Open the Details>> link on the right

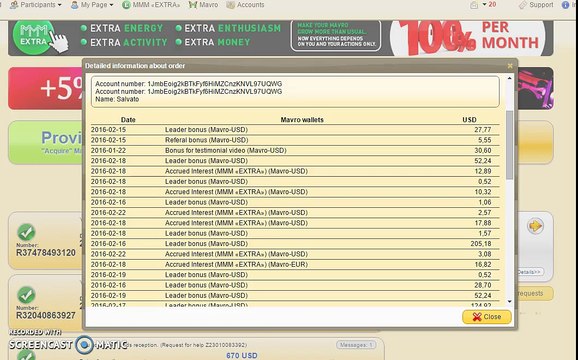(x=529, y=272)
